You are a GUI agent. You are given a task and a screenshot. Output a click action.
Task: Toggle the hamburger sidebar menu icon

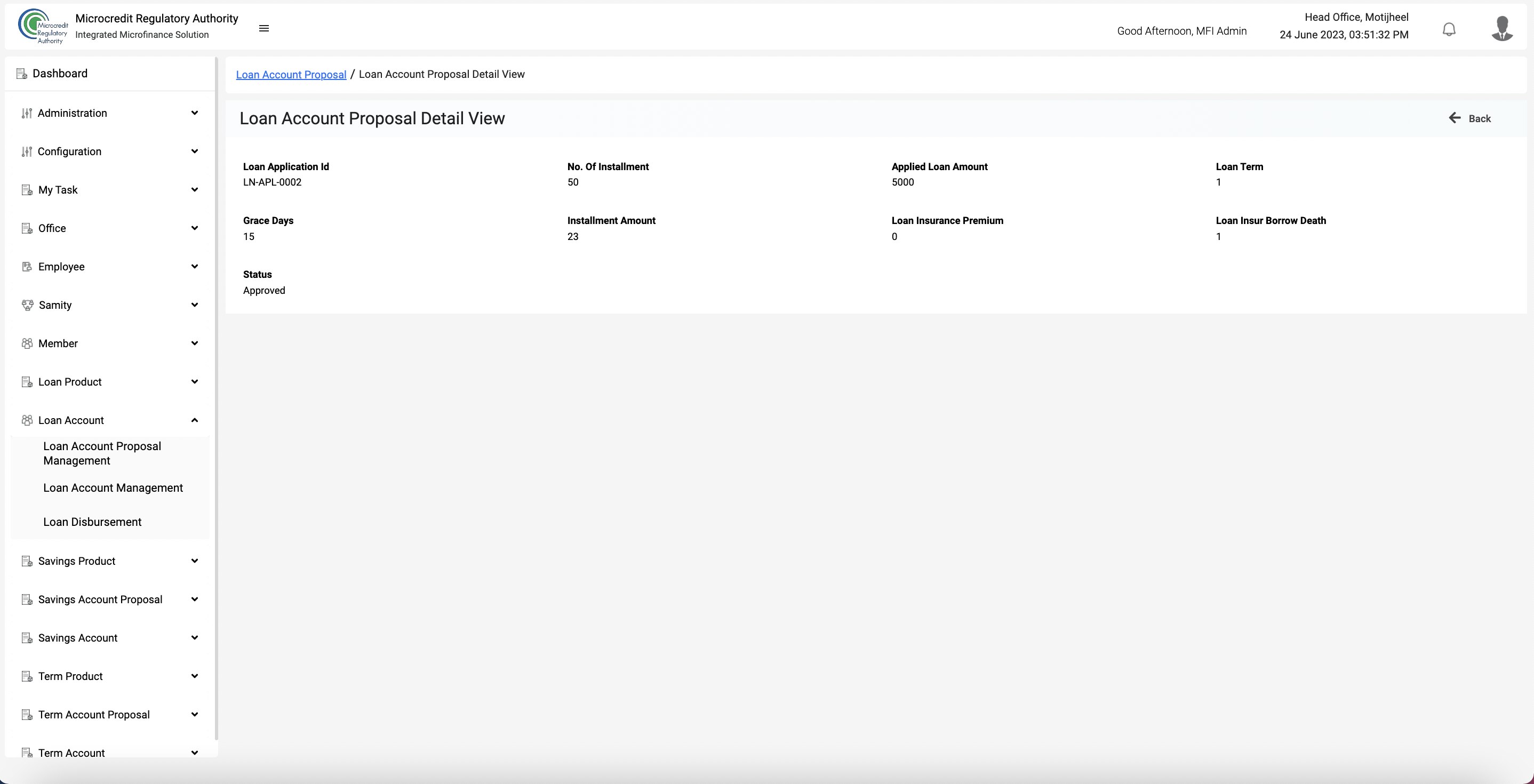point(264,29)
